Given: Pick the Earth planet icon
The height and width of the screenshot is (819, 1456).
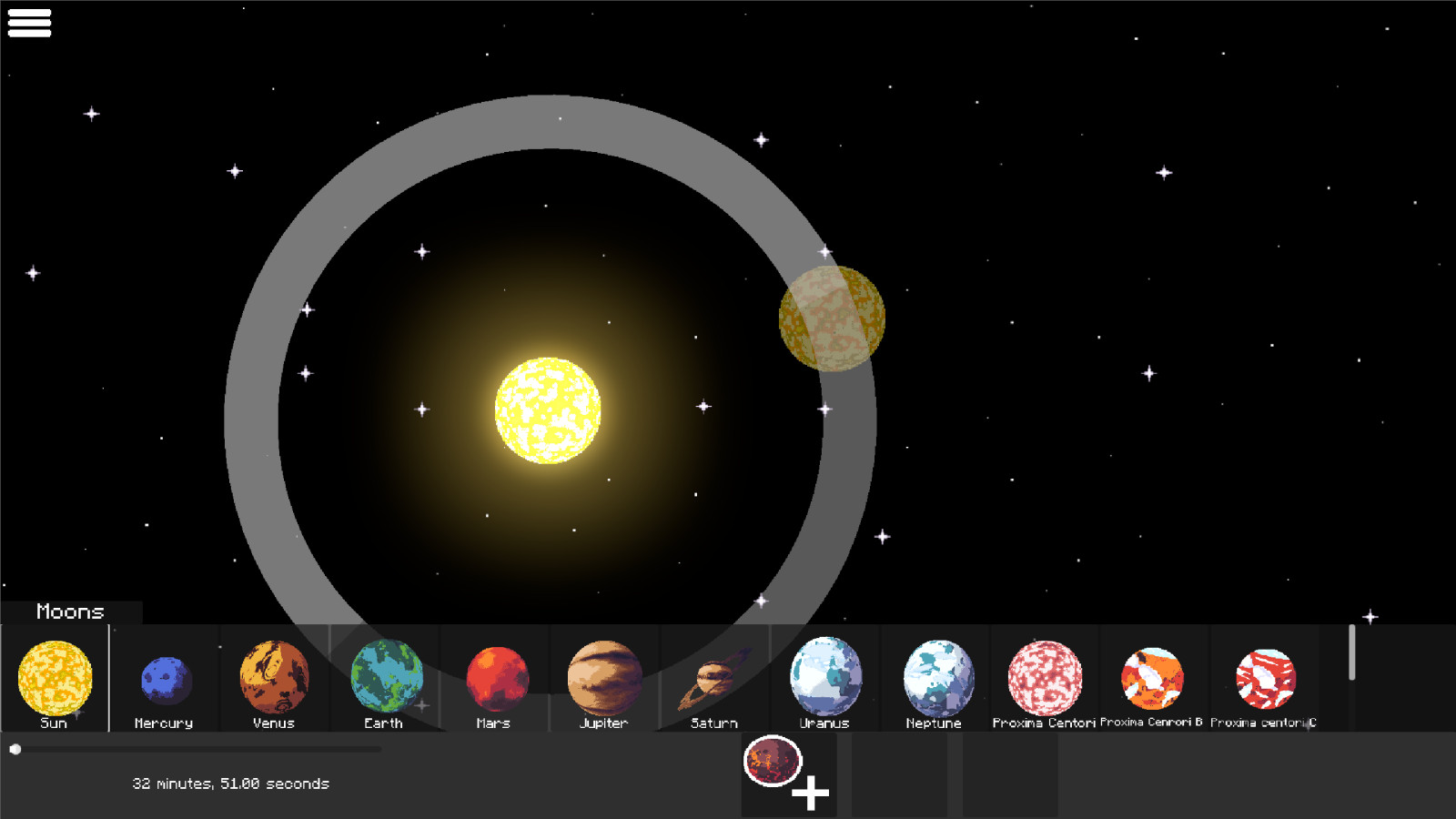Looking at the screenshot, I should (x=386, y=676).
